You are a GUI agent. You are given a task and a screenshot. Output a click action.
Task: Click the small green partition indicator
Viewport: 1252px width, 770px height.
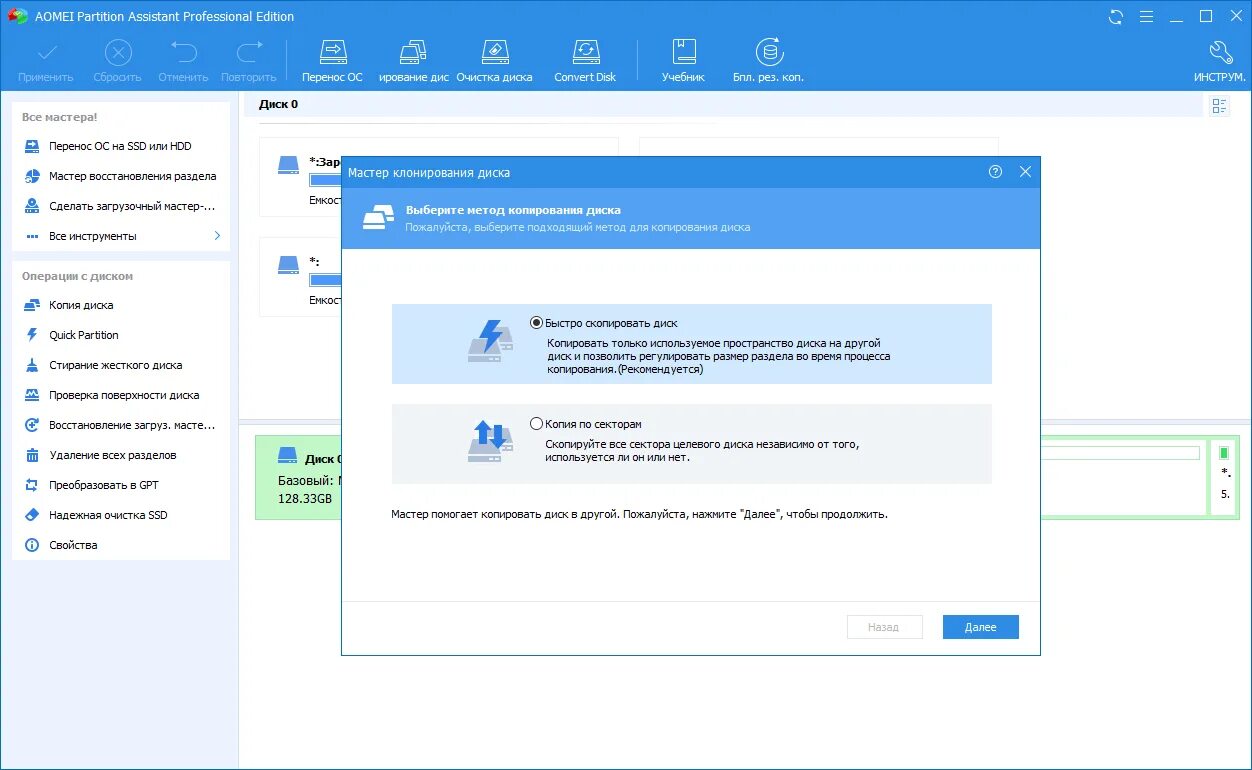(x=1224, y=453)
